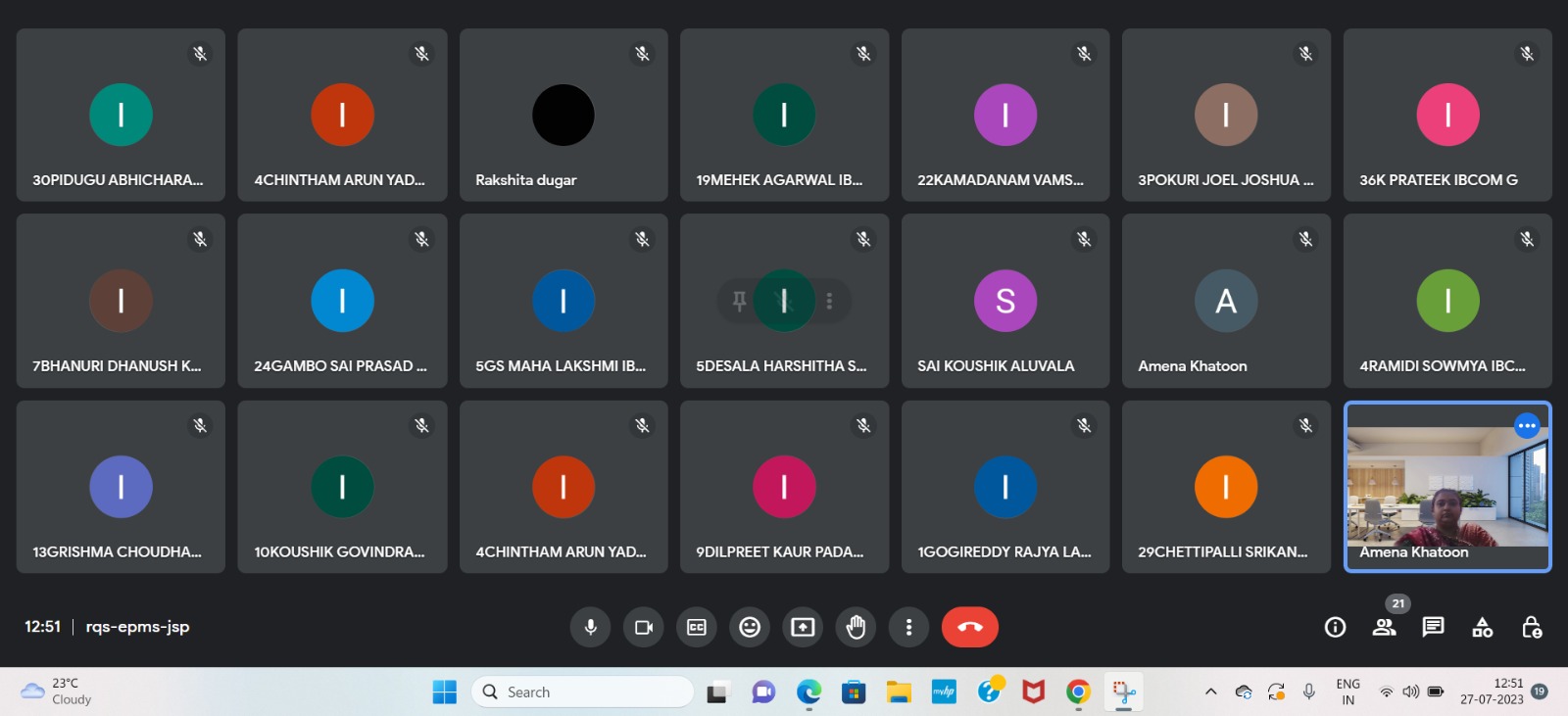Image resolution: width=1568 pixels, height=716 pixels.
Task: Click the Present now screen share icon
Action: [803, 627]
